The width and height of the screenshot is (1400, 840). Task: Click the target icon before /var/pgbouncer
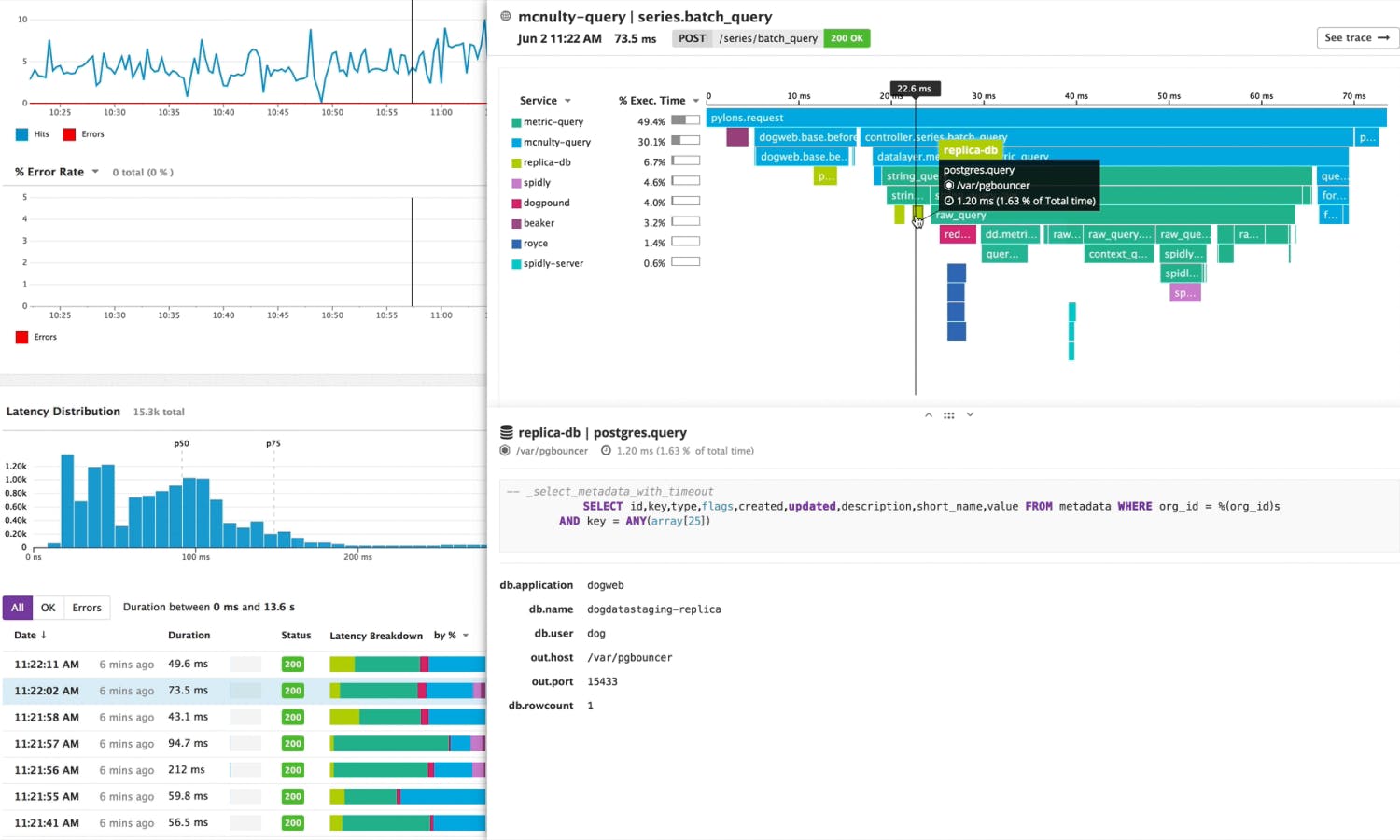click(x=505, y=451)
